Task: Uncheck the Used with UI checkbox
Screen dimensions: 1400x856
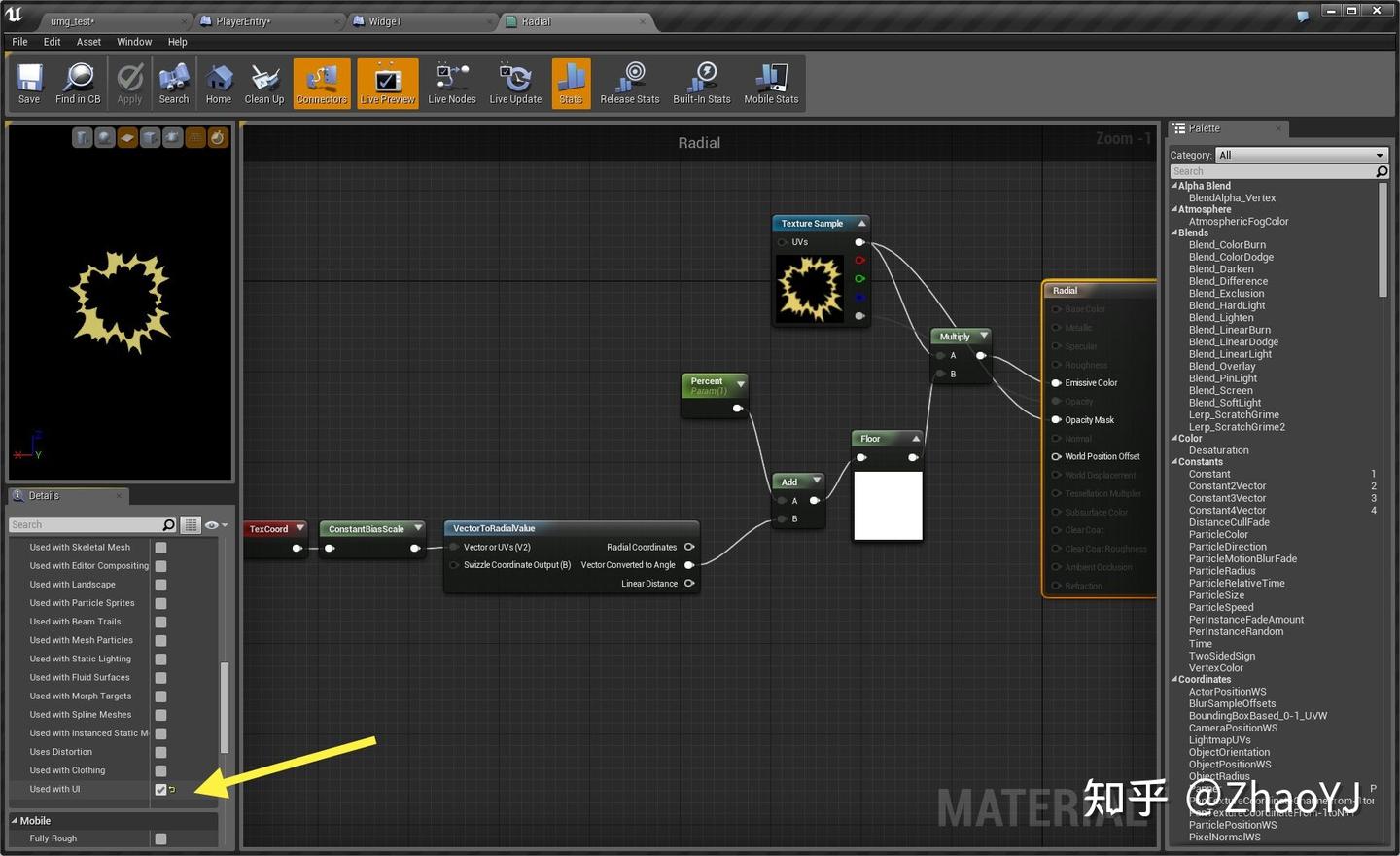Action: (160, 789)
